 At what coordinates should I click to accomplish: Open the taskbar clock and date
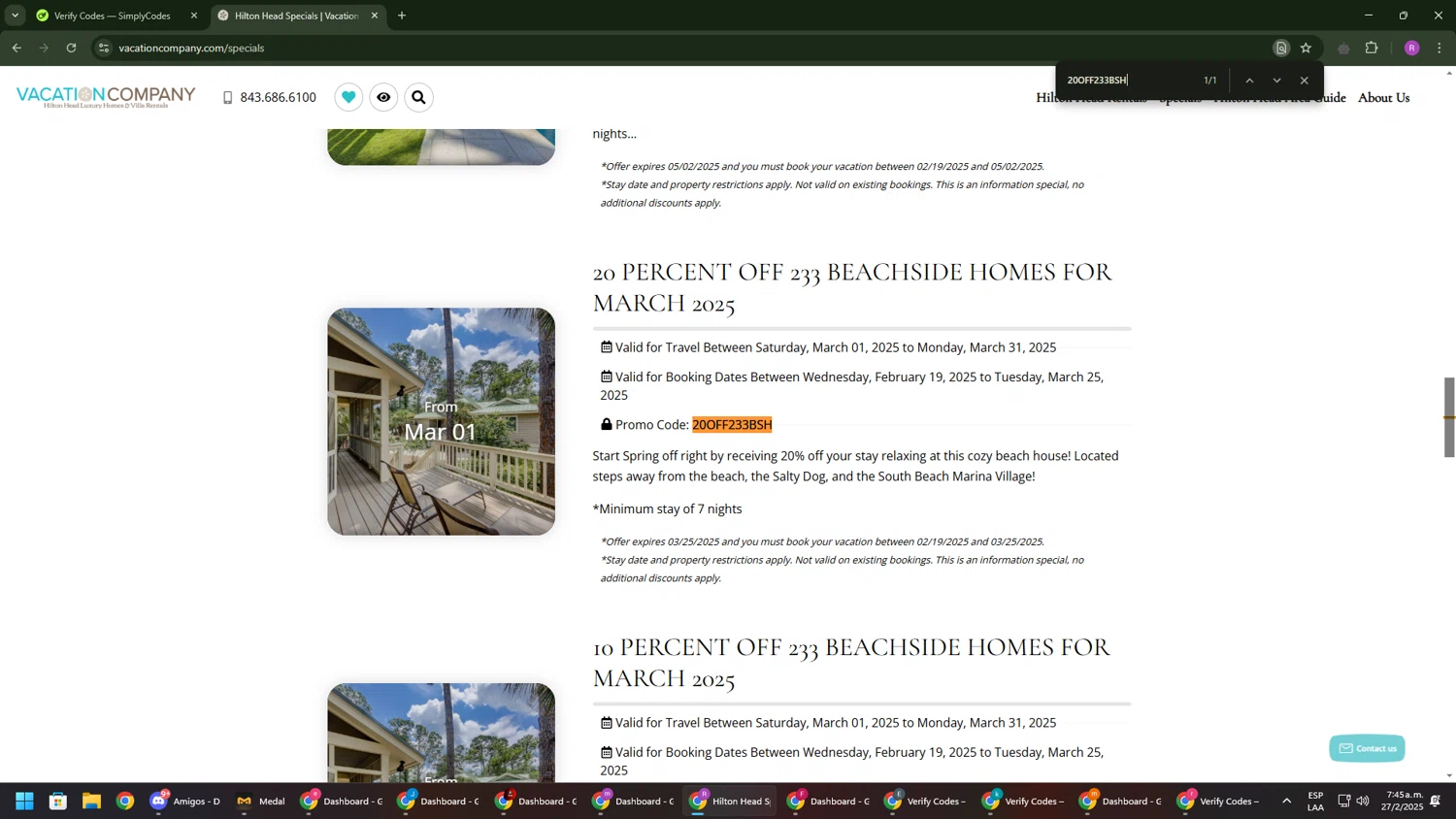[x=1401, y=802]
